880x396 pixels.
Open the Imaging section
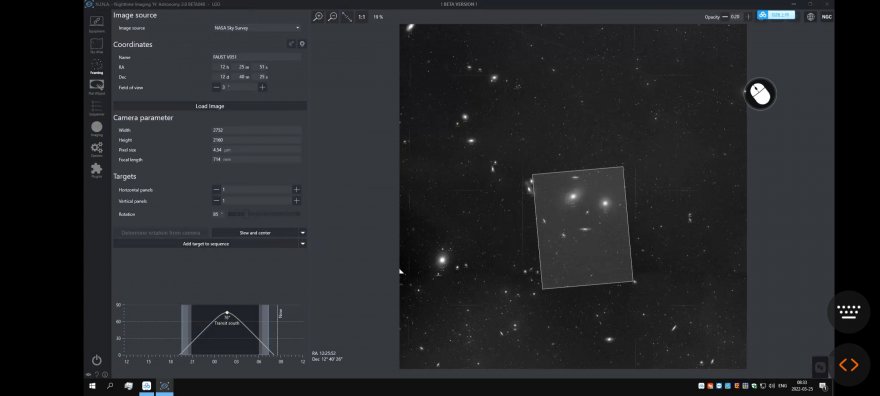[x=97, y=129]
